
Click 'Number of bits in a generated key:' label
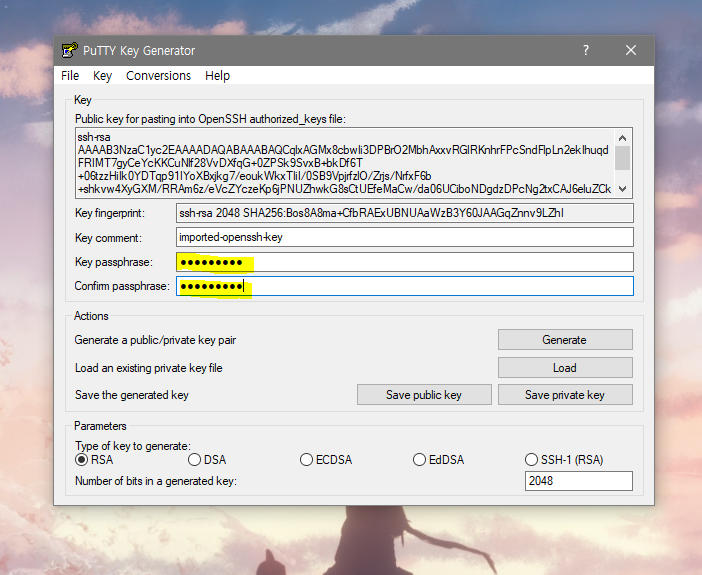click(156, 481)
